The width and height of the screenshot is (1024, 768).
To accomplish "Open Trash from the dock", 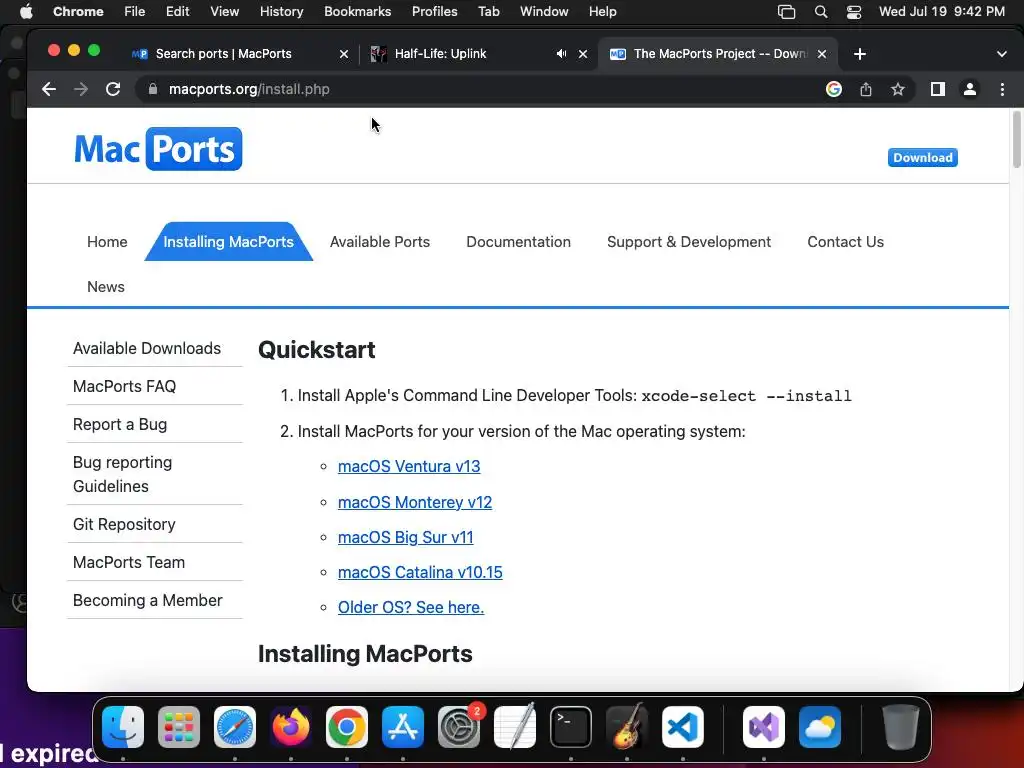I will click(901, 727).
